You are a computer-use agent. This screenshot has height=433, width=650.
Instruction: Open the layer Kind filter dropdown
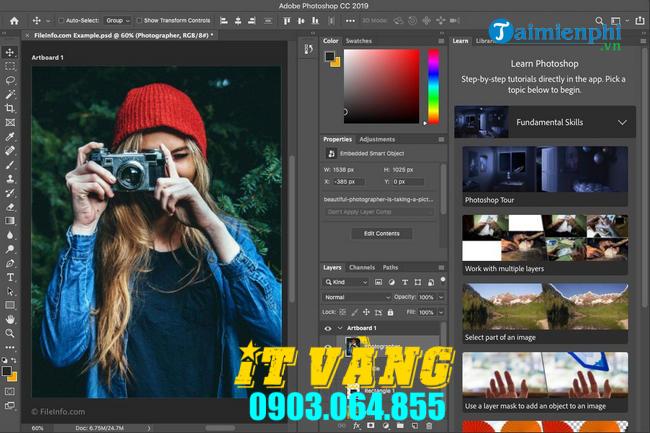(346, 282)
